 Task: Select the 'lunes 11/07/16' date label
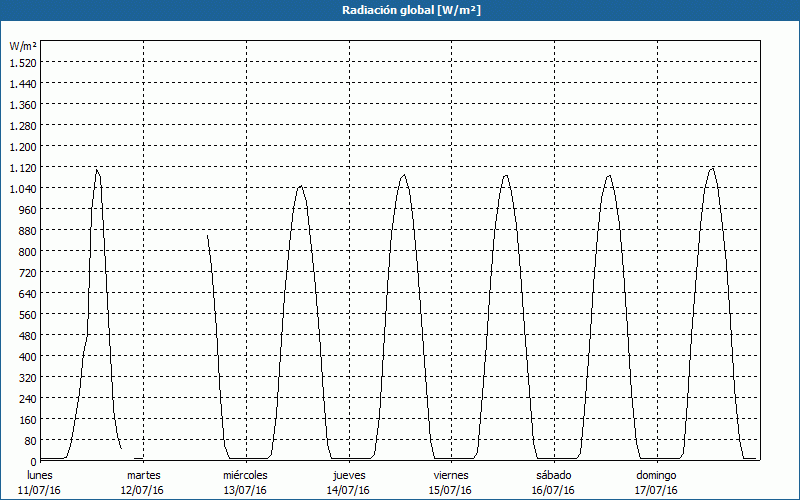click(40, 482)
